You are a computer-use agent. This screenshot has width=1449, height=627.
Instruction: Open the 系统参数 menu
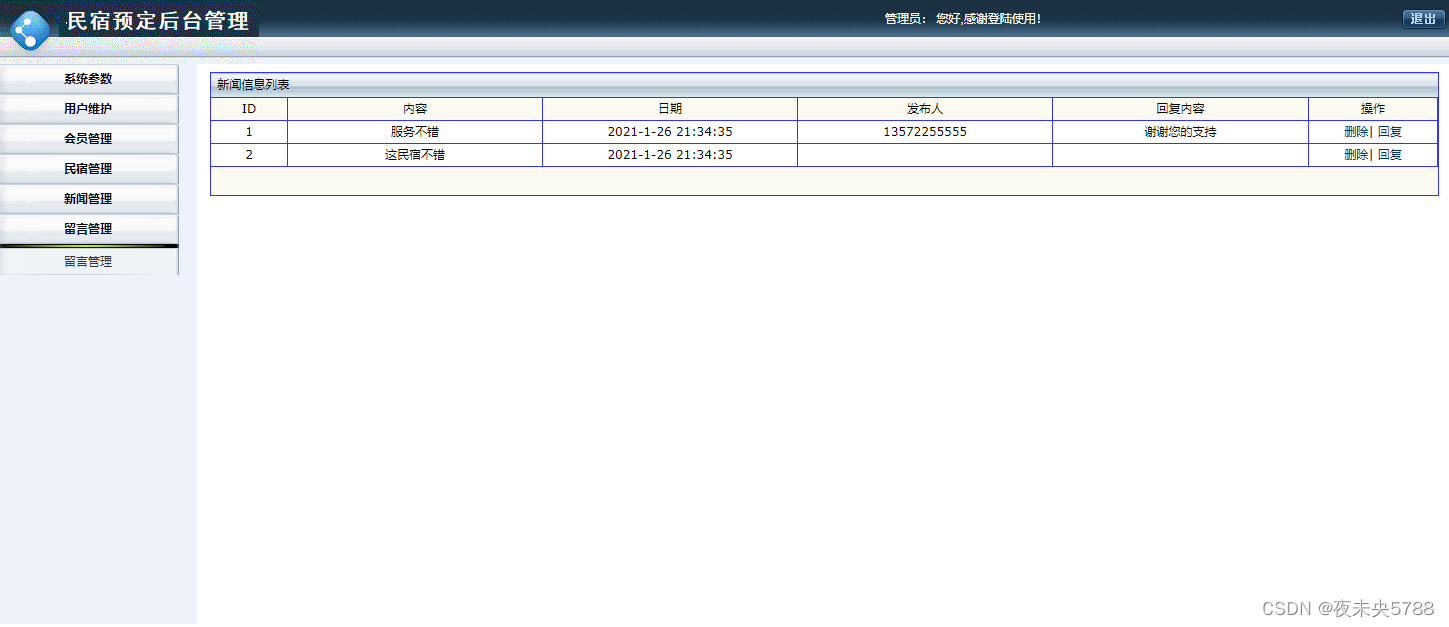[89, 79]
